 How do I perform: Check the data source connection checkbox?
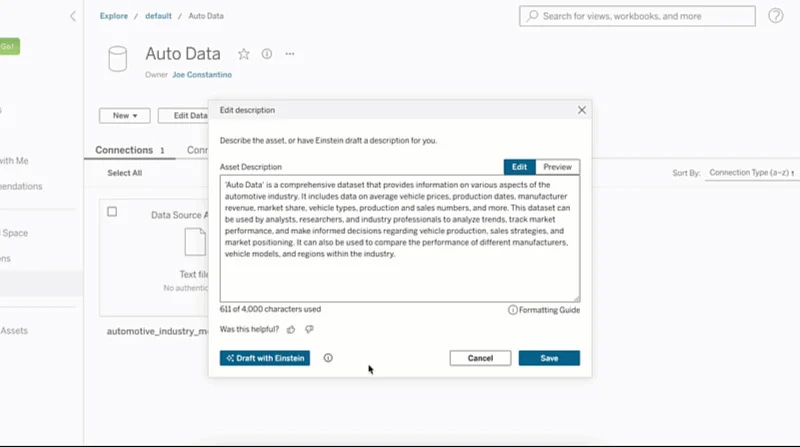tap(112, 212)
